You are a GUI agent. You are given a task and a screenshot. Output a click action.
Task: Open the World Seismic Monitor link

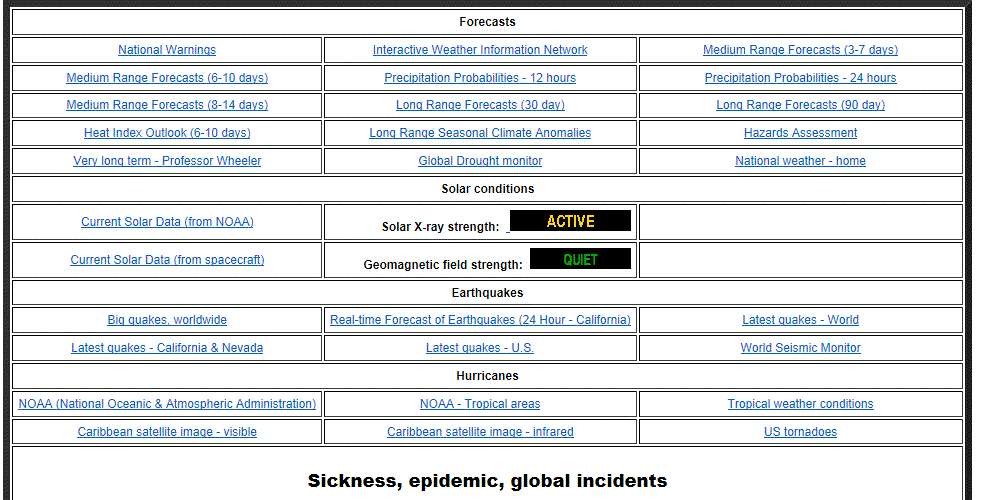click(800, 348)
